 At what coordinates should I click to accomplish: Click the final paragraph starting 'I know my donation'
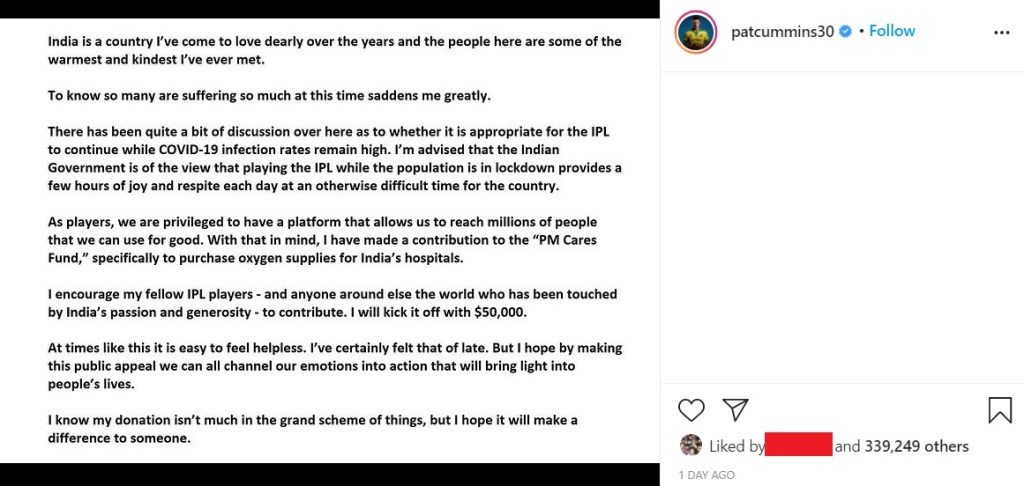click(312, 428)
